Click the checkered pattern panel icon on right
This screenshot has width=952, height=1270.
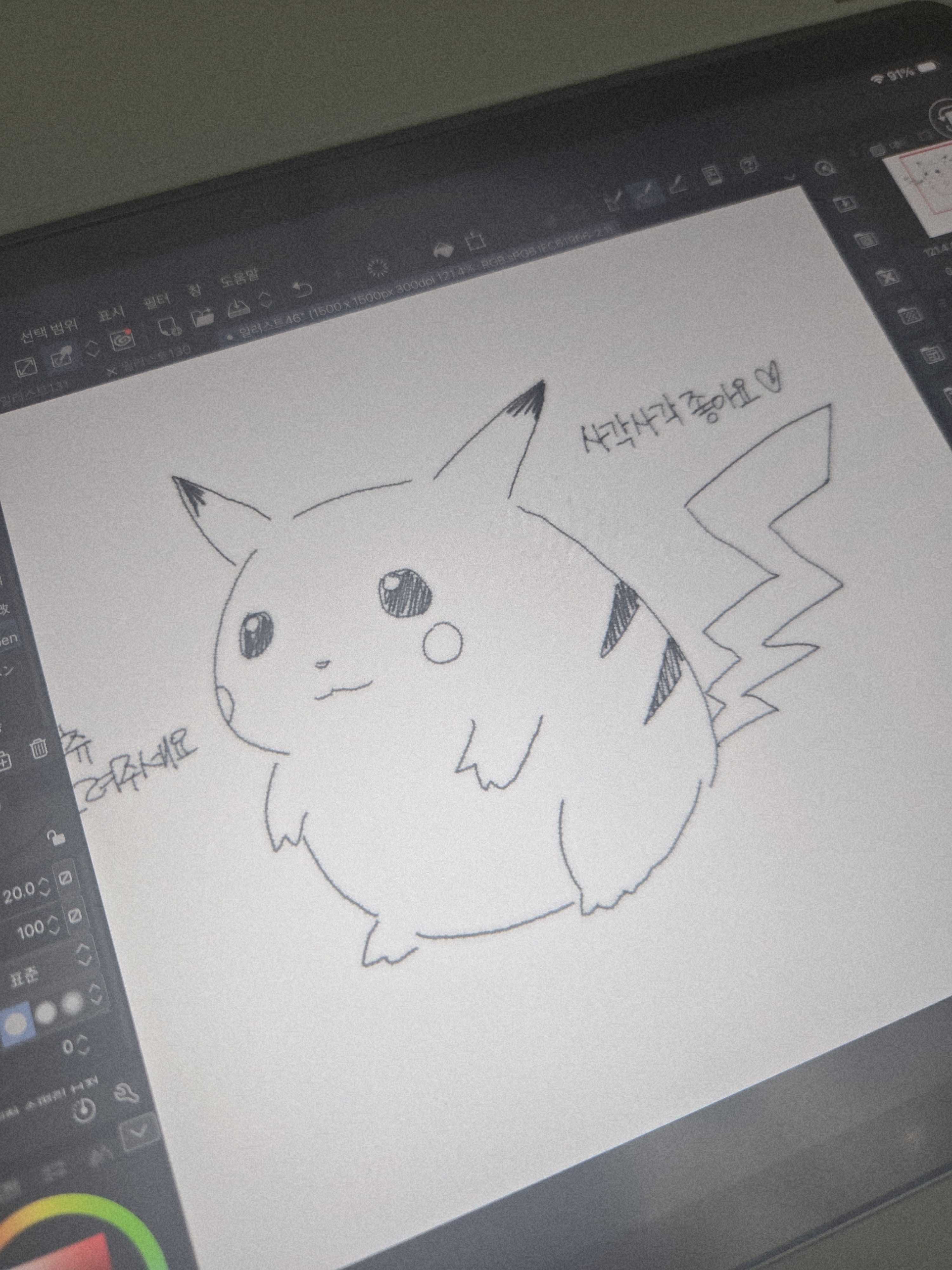point(910,316)
